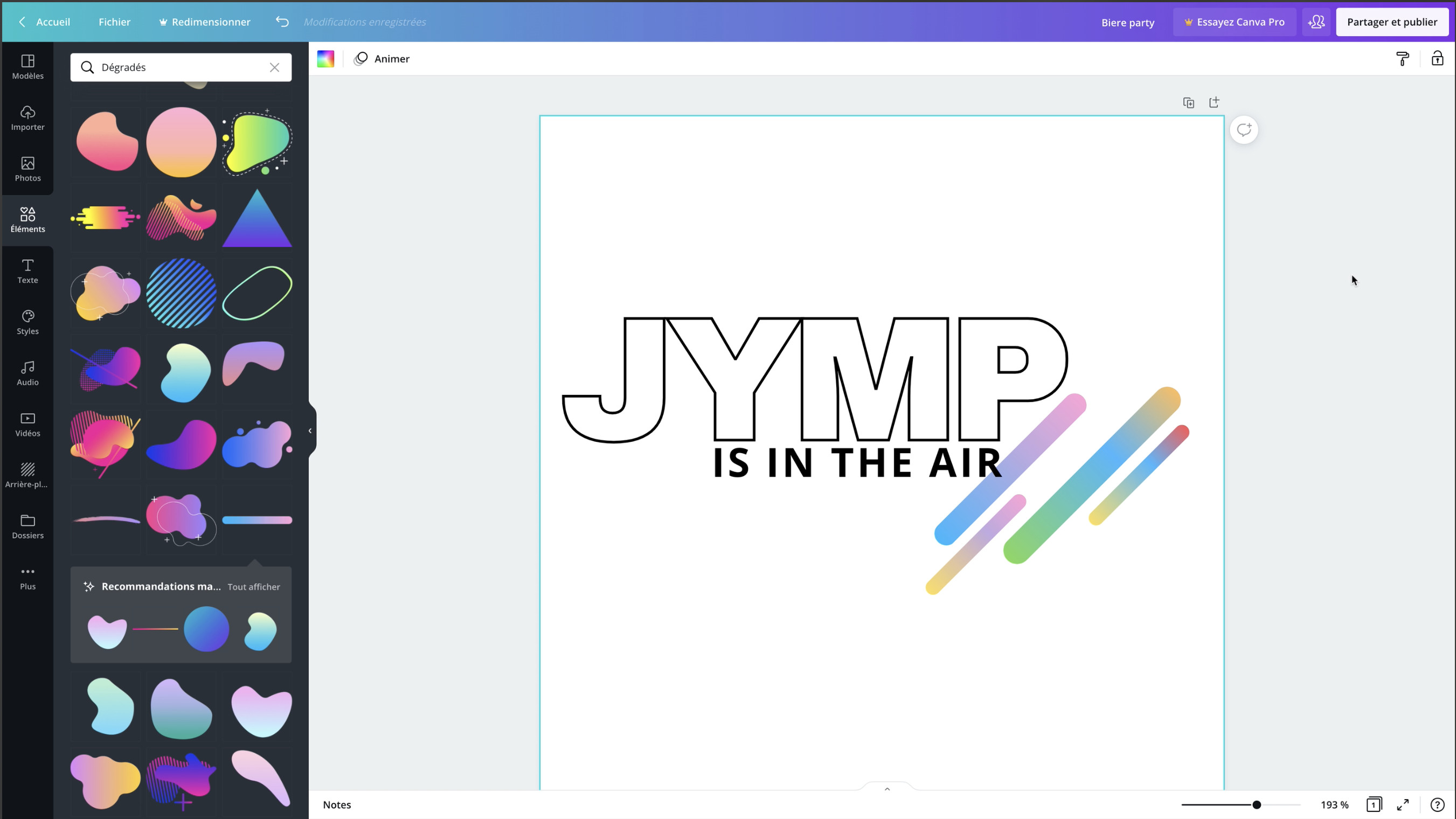This screenshot has width=1456, height=819.
Task: Select the Éléments sidebar tab
Action: [27, 220]
